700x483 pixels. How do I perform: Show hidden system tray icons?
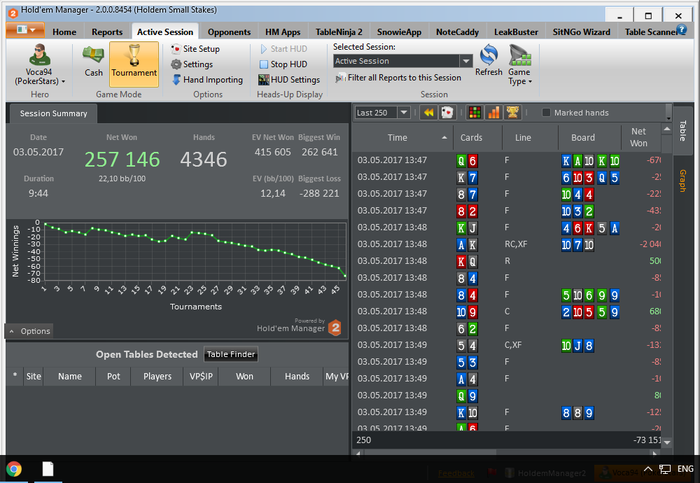coord(648,469)
